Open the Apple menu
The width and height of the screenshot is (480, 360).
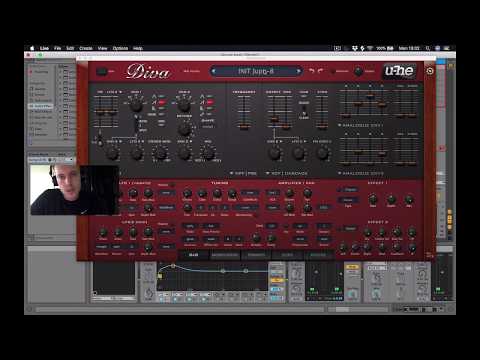click(32, 48)
